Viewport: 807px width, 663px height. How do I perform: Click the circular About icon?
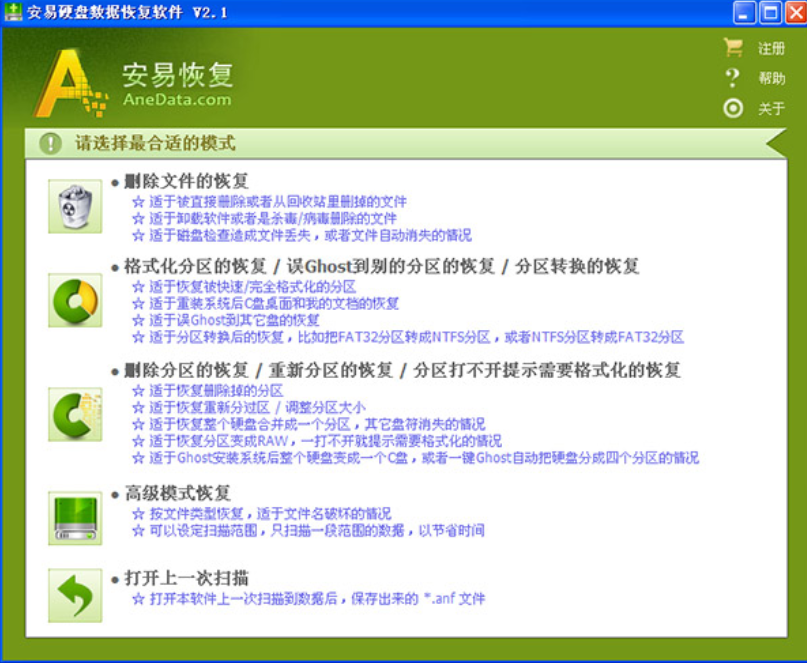(x=733, y=109)
